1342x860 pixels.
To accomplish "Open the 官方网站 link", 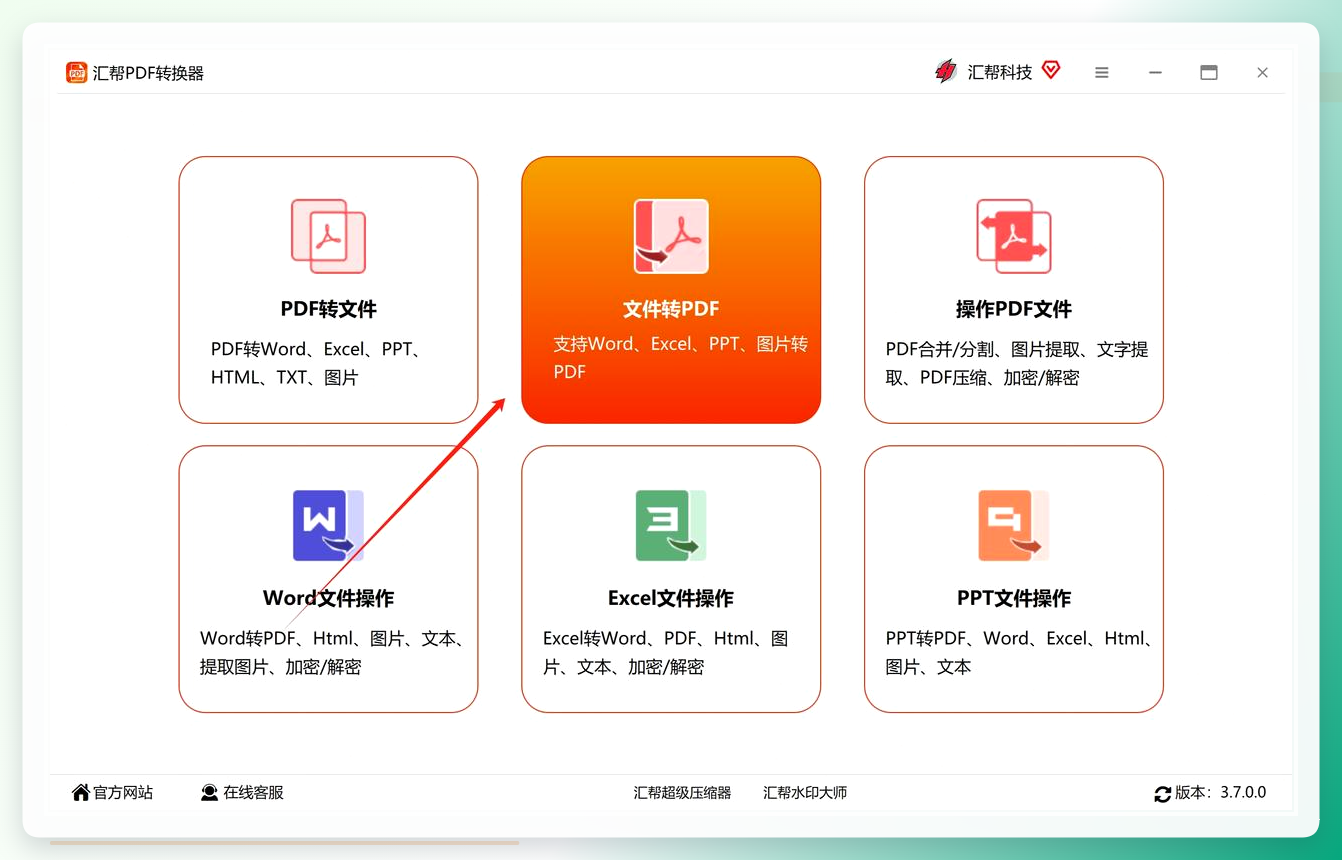I will point(123,792).
